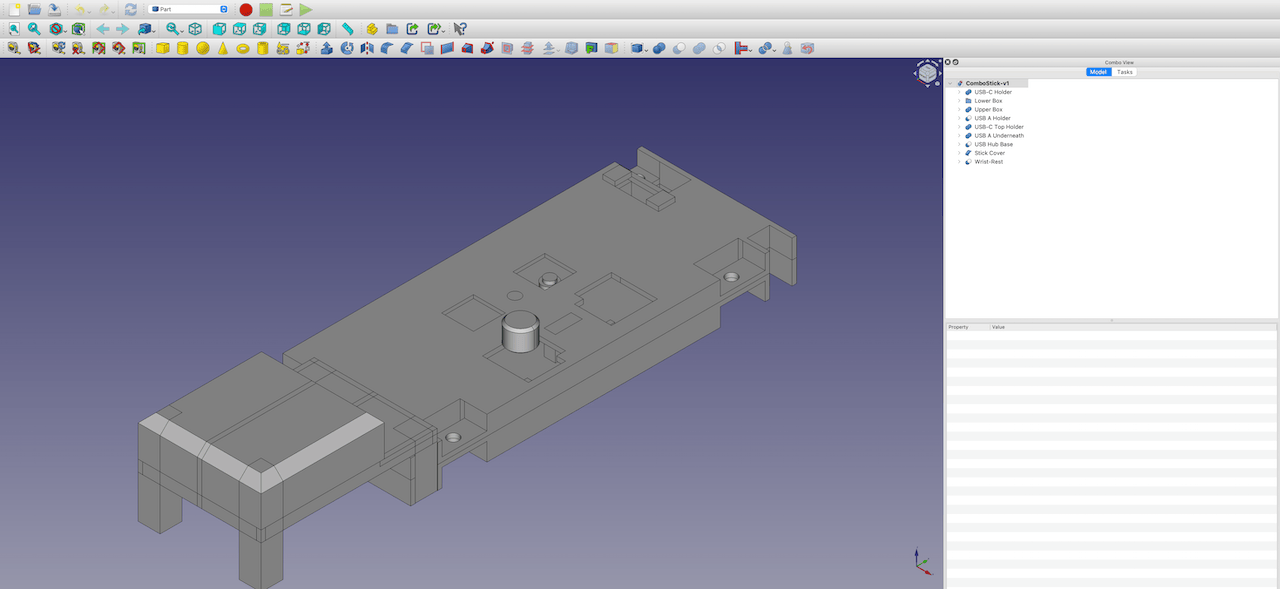Create a Cone primitive
Screen dimensions: 1280x589
[224, 47]
